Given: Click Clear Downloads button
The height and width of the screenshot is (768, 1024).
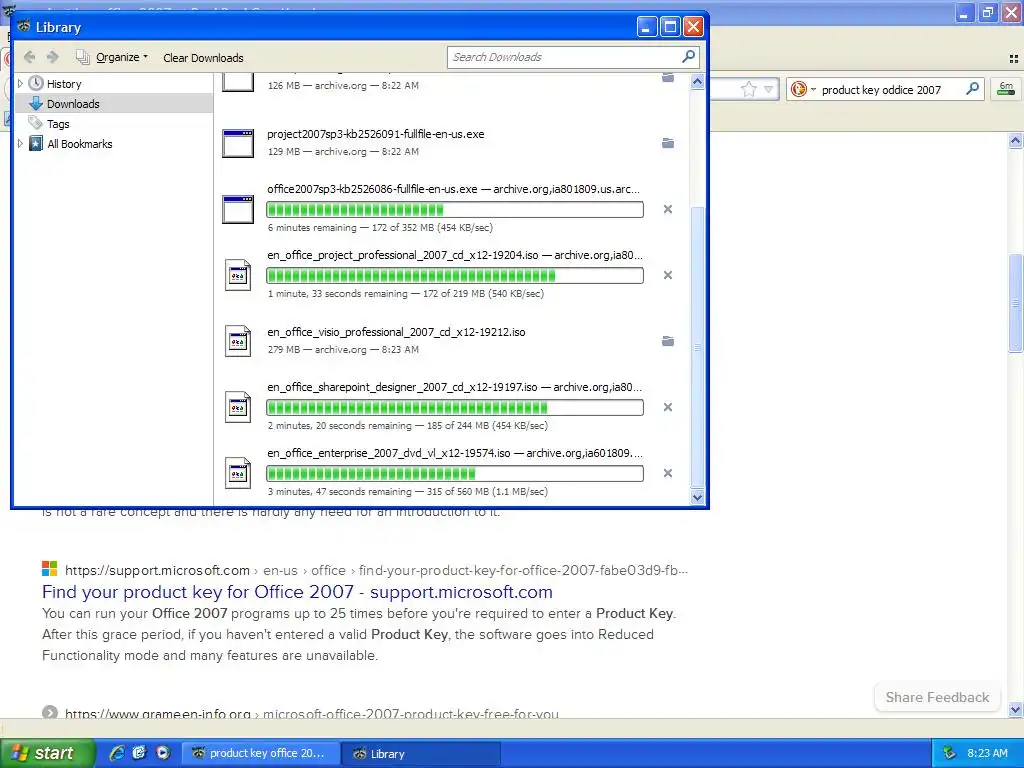Looking at the screenshot, I should point(203,58).
